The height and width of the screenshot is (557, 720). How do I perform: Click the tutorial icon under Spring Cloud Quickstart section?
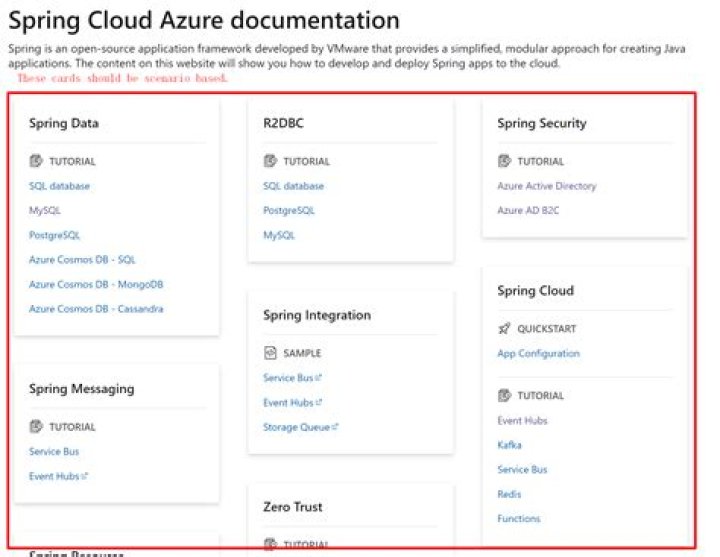[504, 396]
